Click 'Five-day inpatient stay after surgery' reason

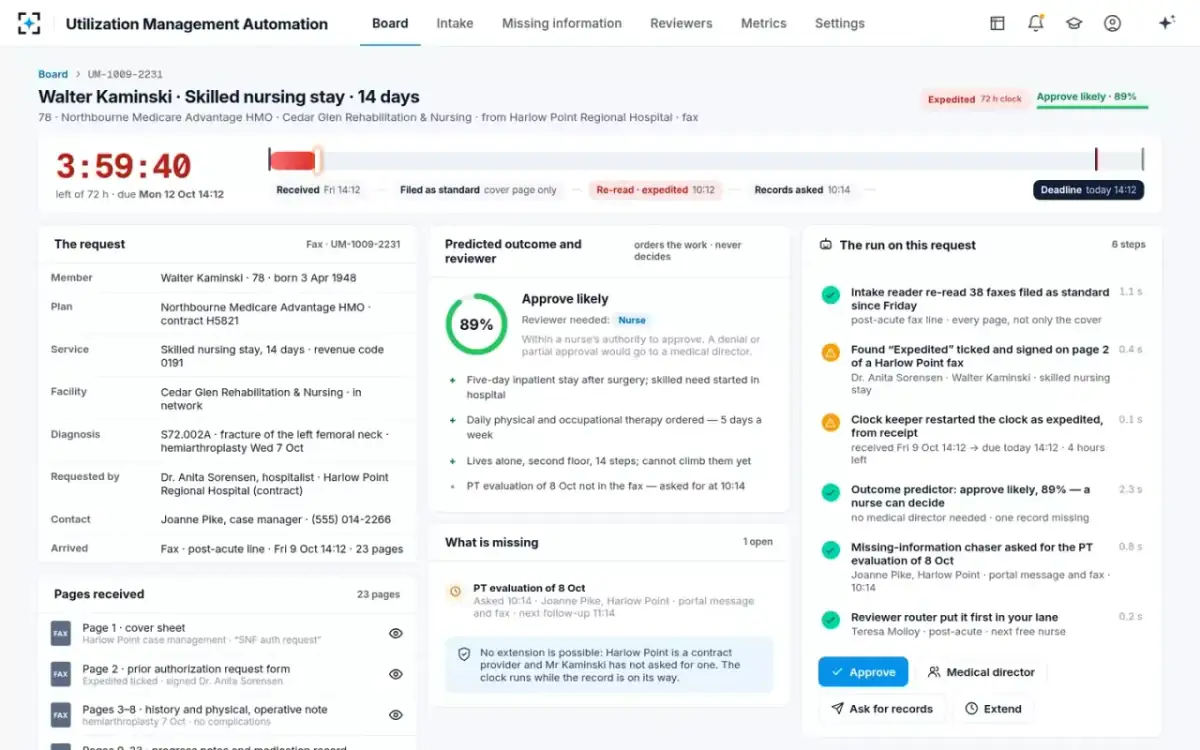(613, 387)
